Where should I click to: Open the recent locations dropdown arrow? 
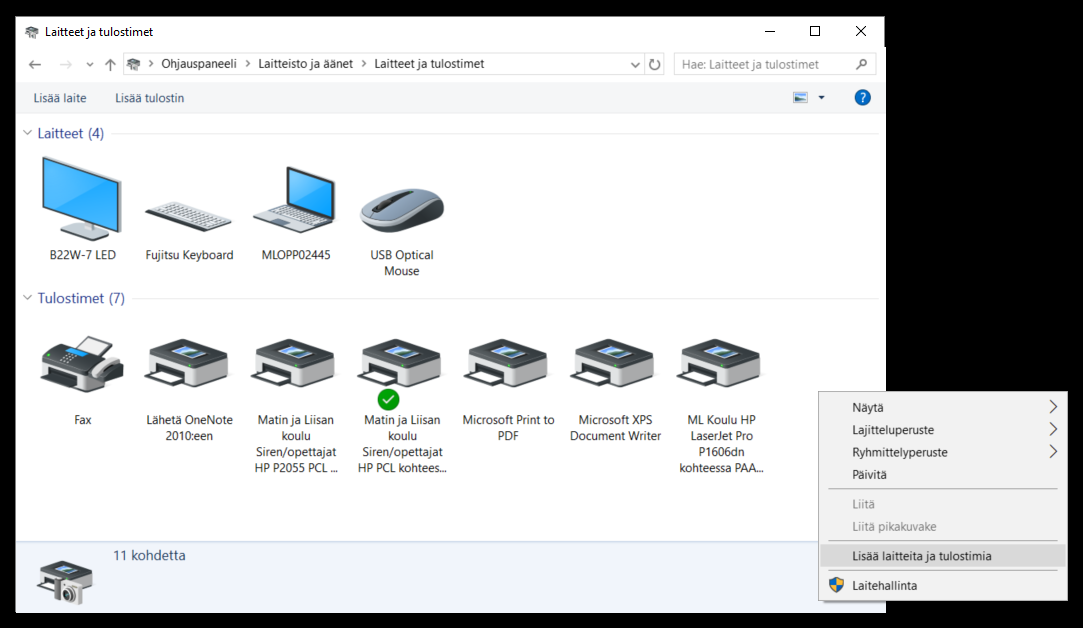(x=90, y=64)
